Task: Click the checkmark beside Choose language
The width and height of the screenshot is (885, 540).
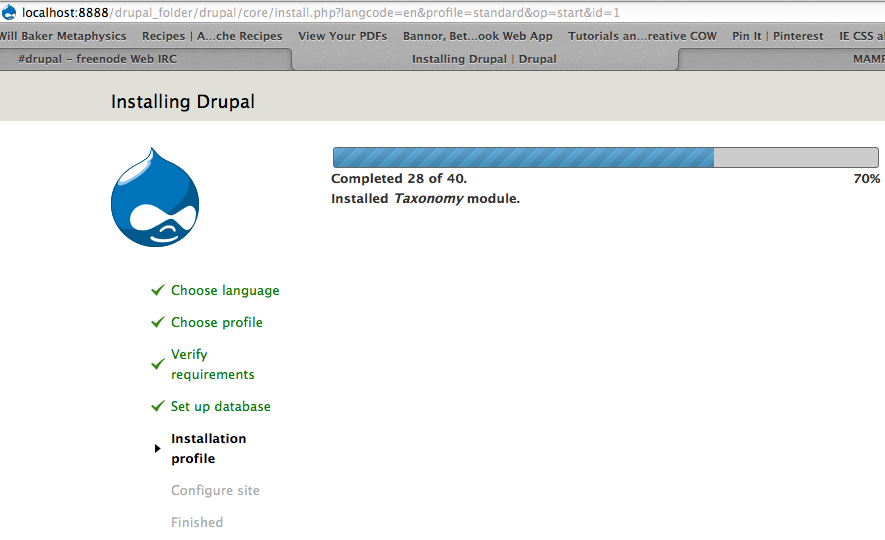Action: point(158,290)
